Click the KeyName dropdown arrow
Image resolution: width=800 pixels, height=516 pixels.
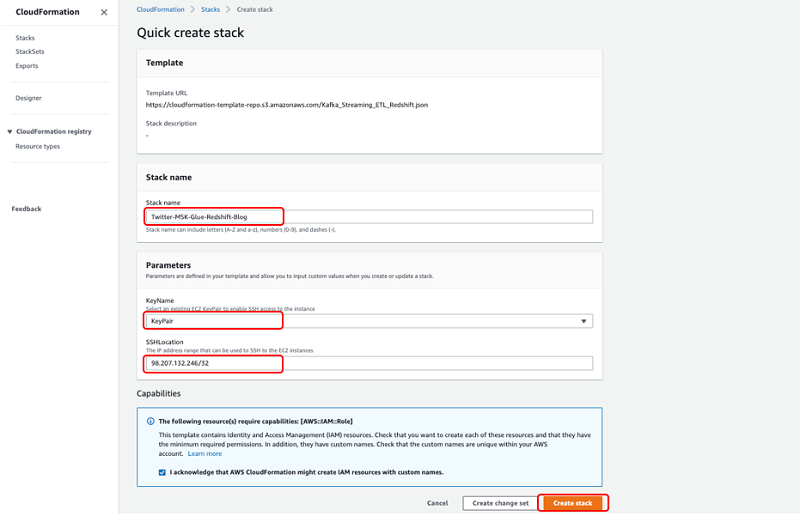click(x=584, y=321)
